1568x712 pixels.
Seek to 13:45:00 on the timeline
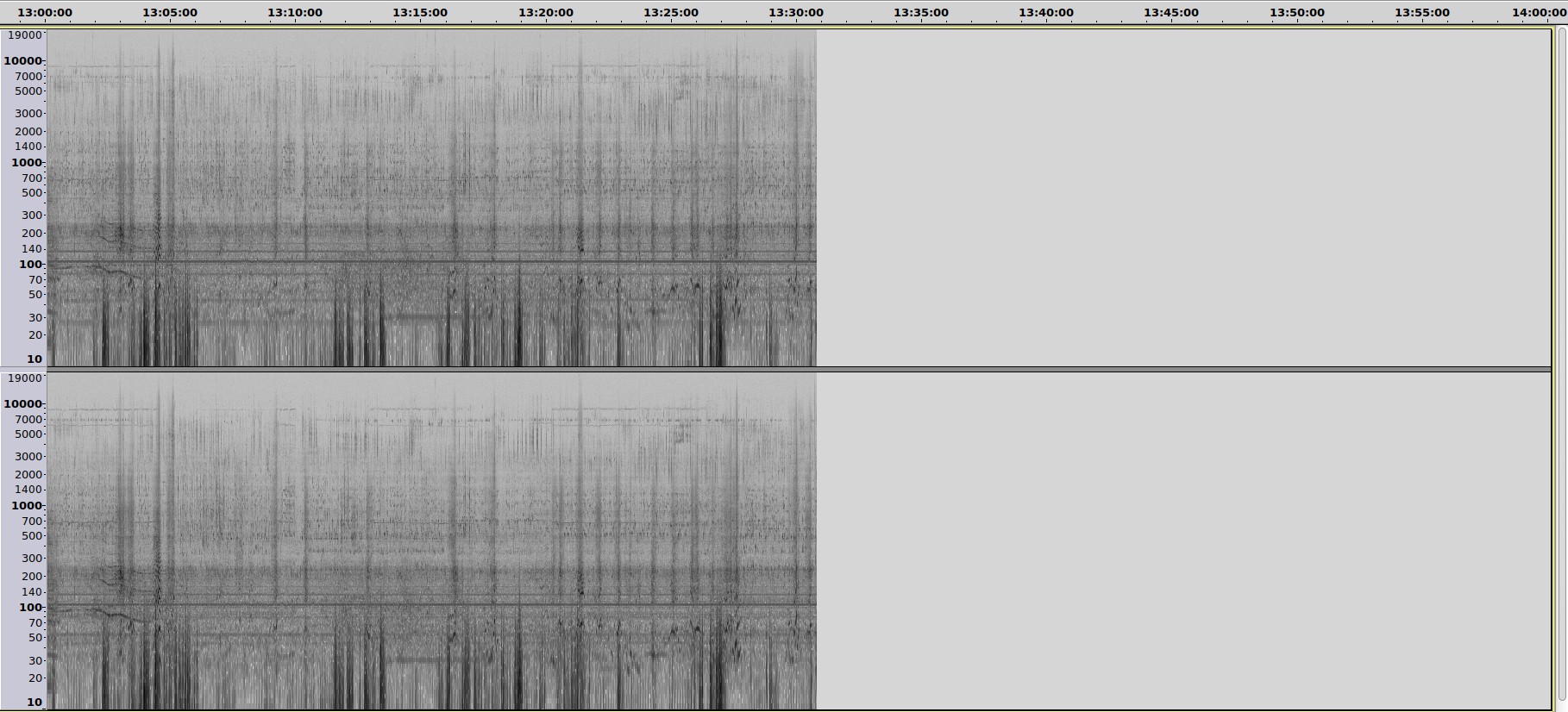tap(1171, 13)
